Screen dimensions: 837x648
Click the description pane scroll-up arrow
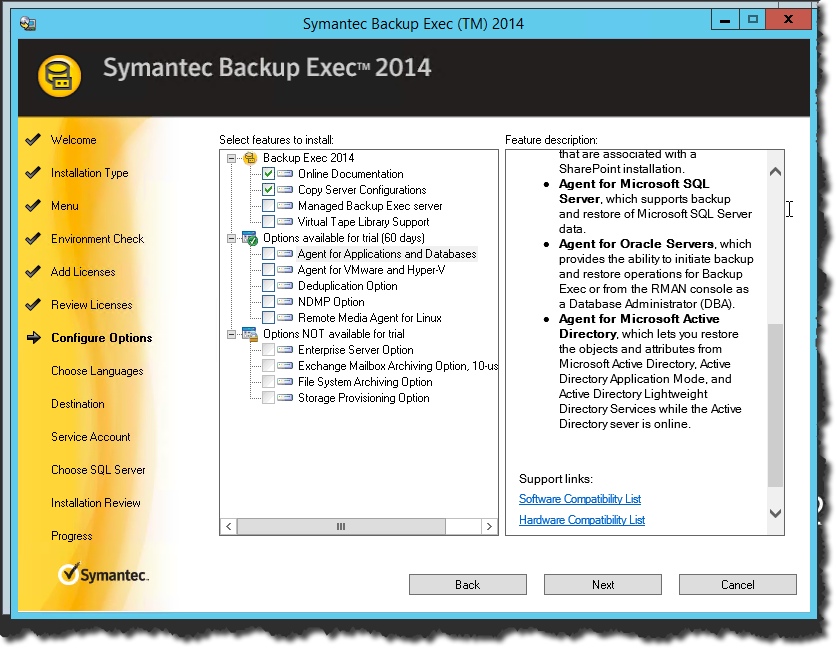[x=776, y=172]
